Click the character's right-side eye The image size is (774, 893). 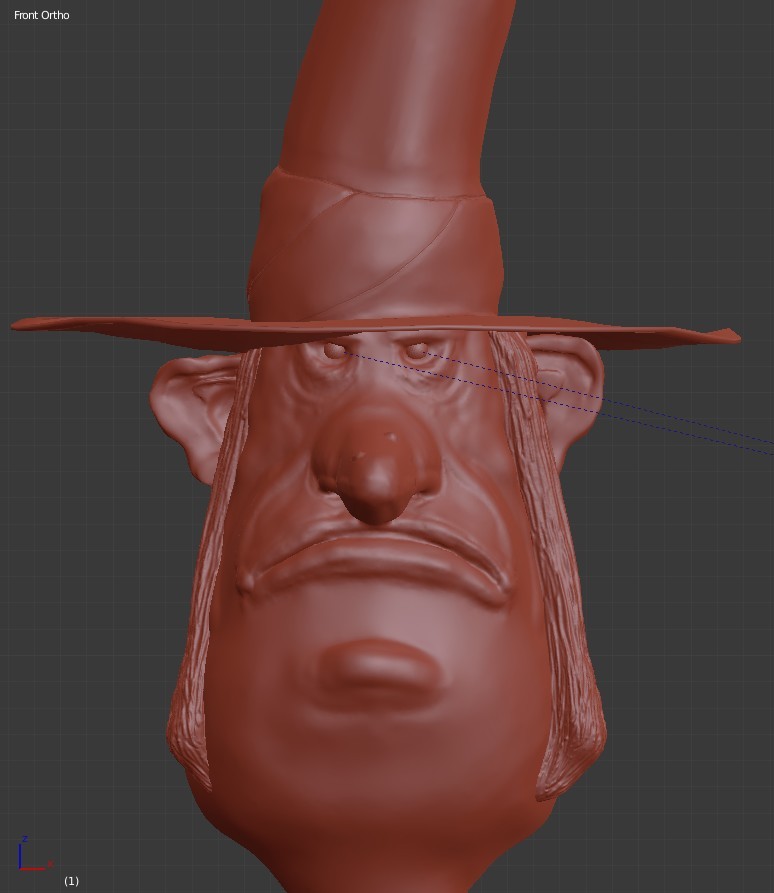click(415, 352)
